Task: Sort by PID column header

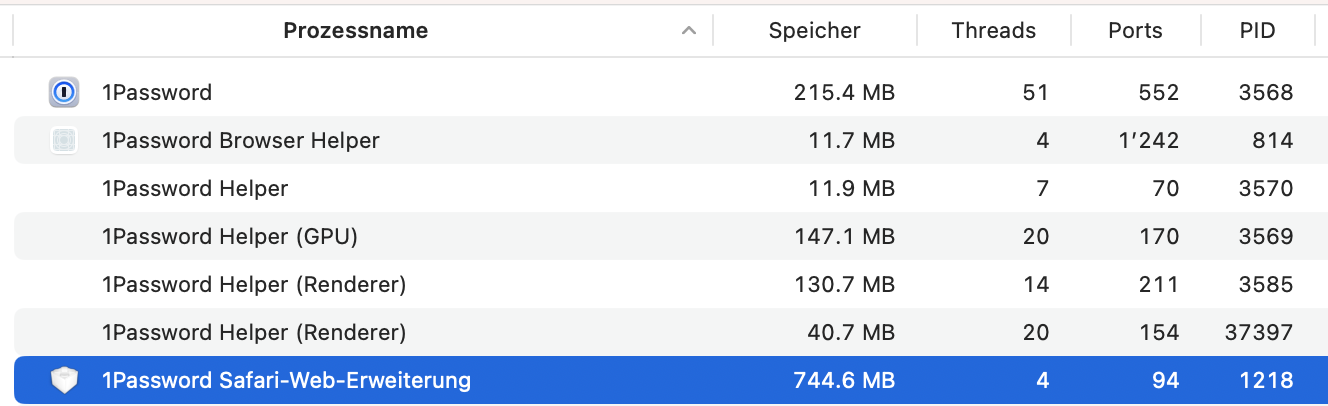Action: coord(1256,31)
